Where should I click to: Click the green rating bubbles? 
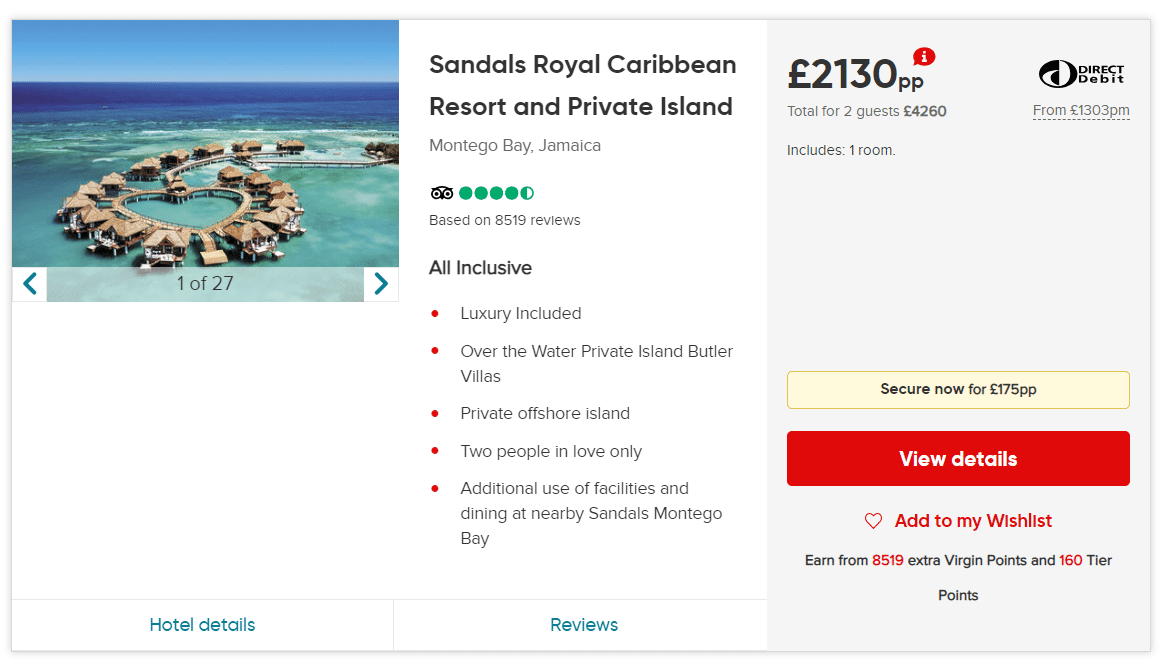(x=496, y=193)
